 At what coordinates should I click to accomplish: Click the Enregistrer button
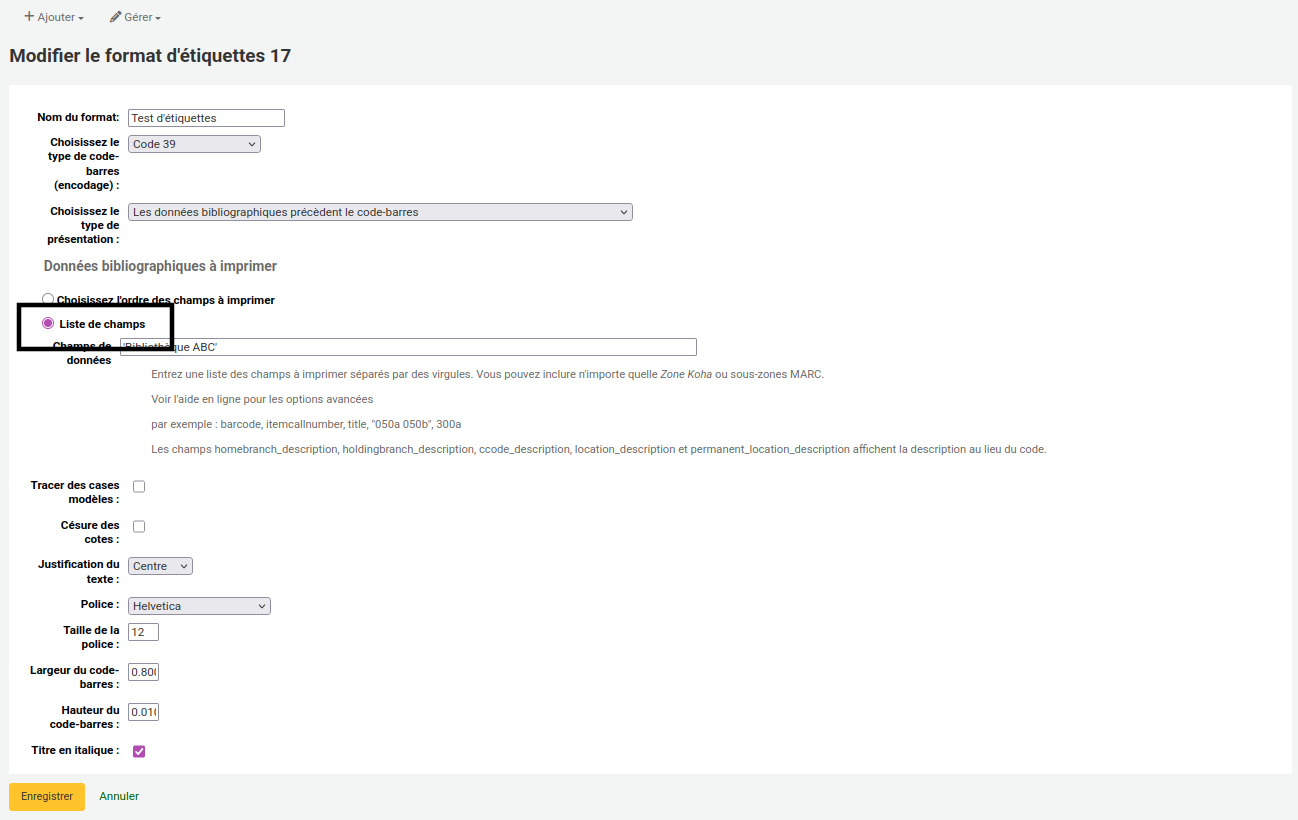click(x=47, y=797)
